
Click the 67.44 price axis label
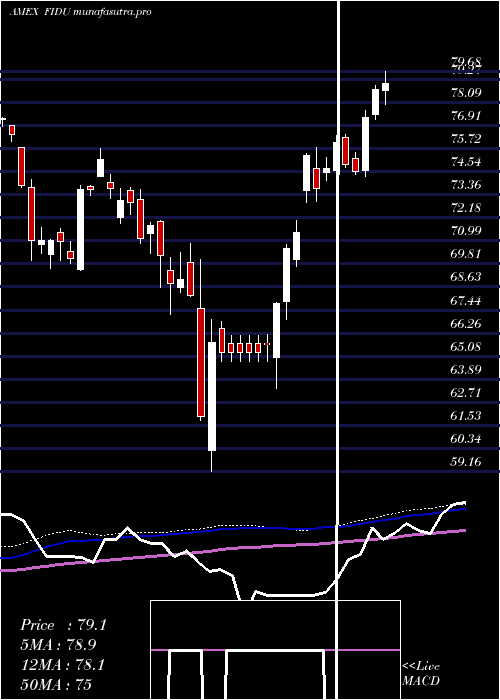[466, 301]
